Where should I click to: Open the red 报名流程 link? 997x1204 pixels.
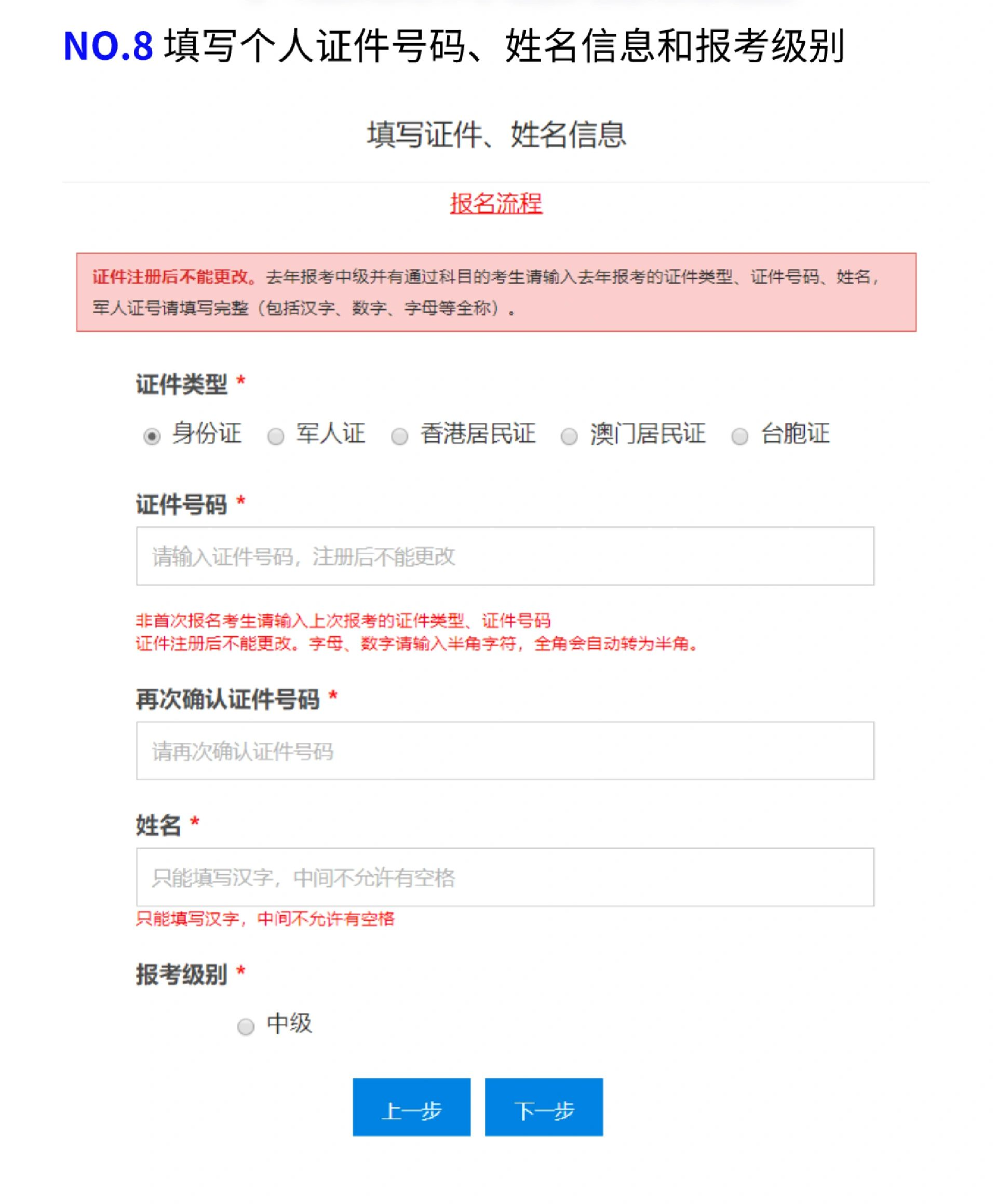tap(496, 204)
